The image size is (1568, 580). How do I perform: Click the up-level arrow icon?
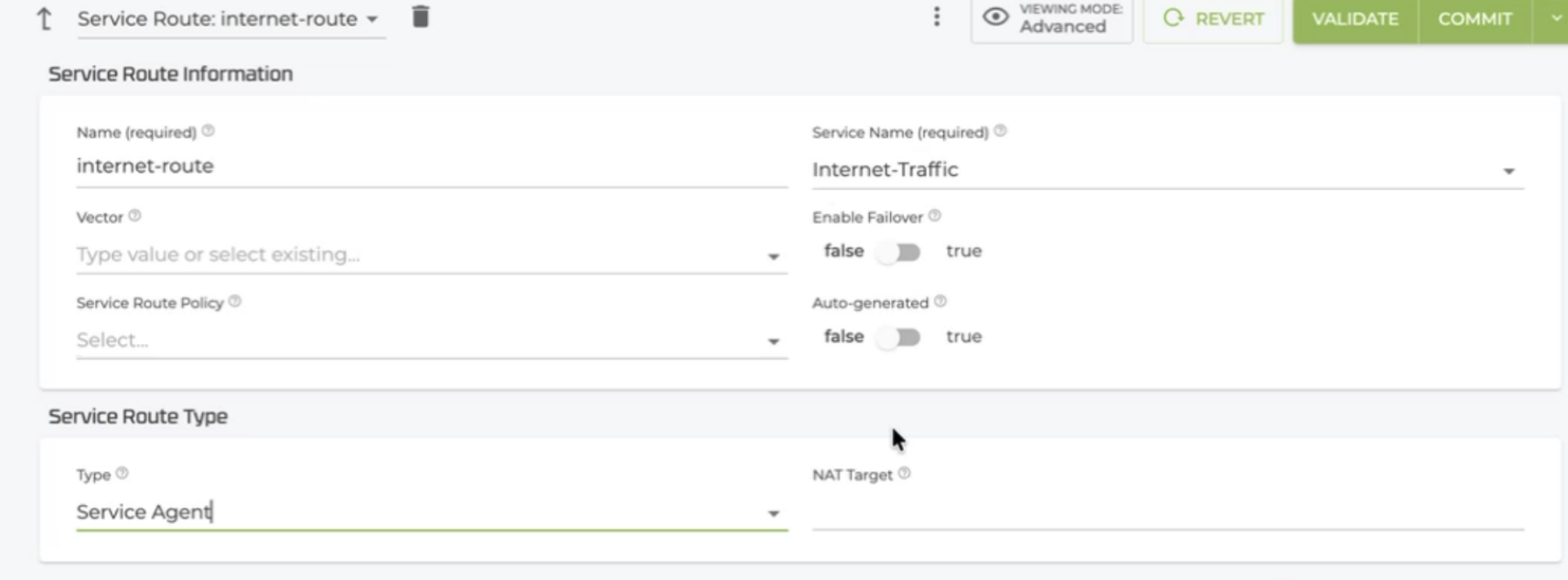(44, 18)
